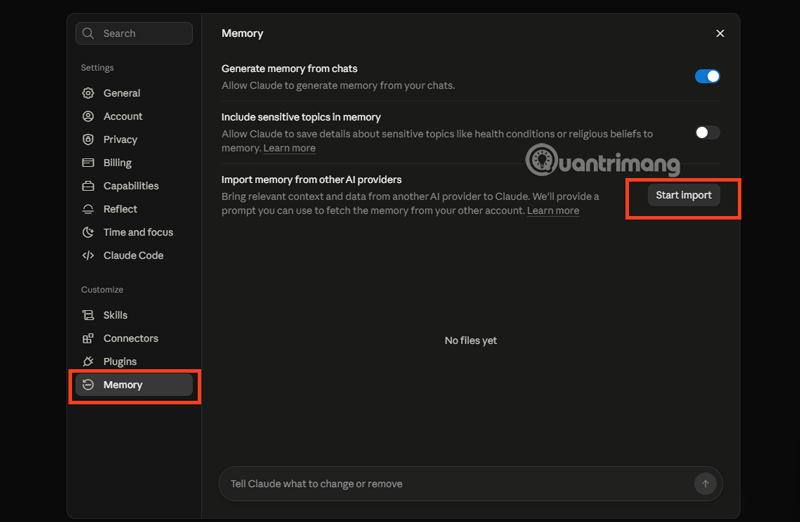
Task: Open Privacy settings label
Action: point(120,139)
